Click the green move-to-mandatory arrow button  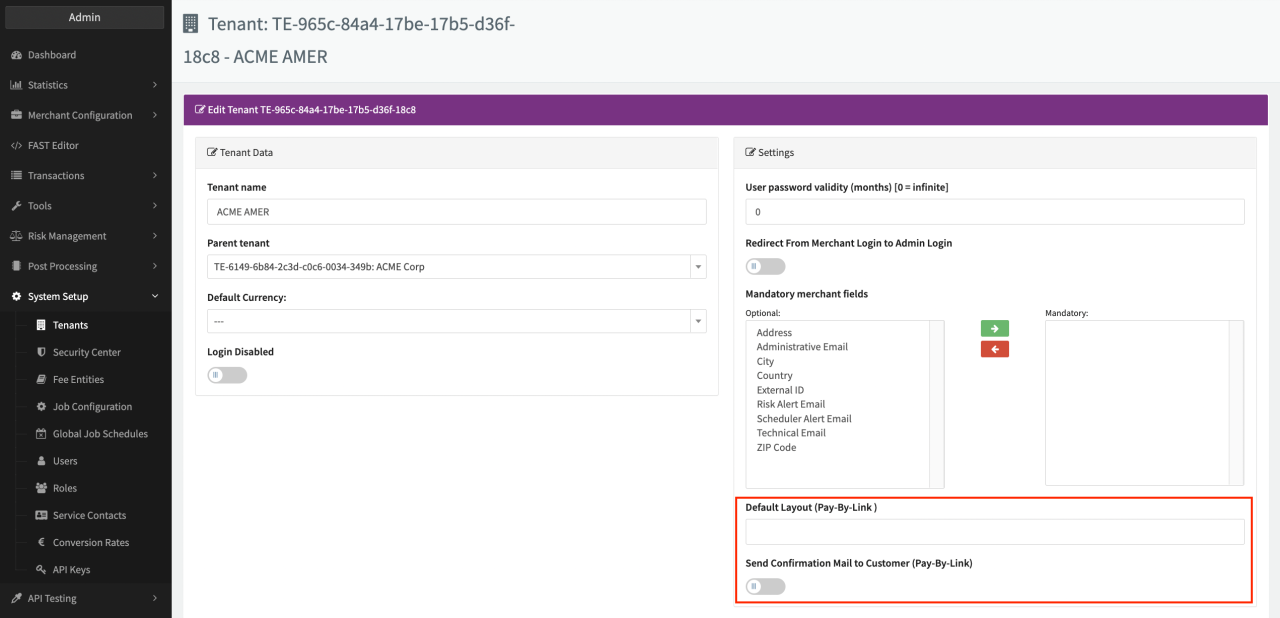point(995,328)
